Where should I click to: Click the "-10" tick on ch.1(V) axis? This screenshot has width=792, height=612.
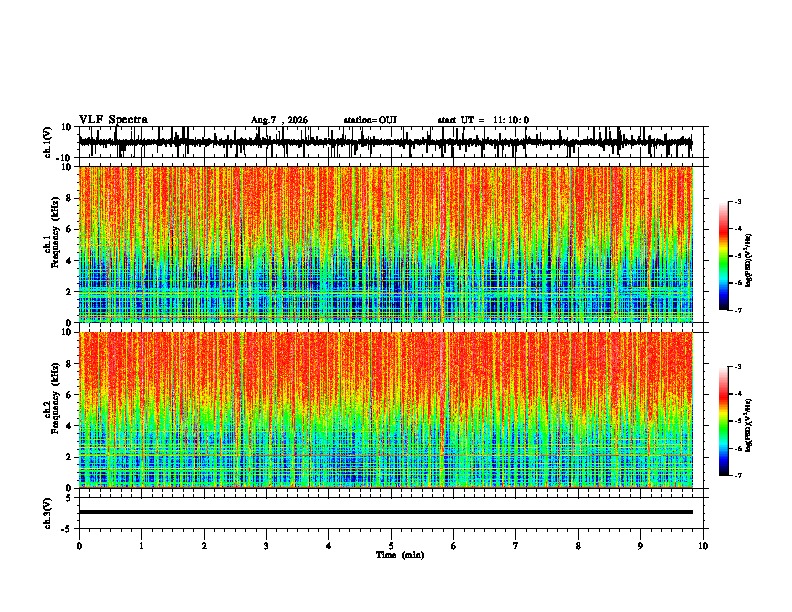point(65,158)
